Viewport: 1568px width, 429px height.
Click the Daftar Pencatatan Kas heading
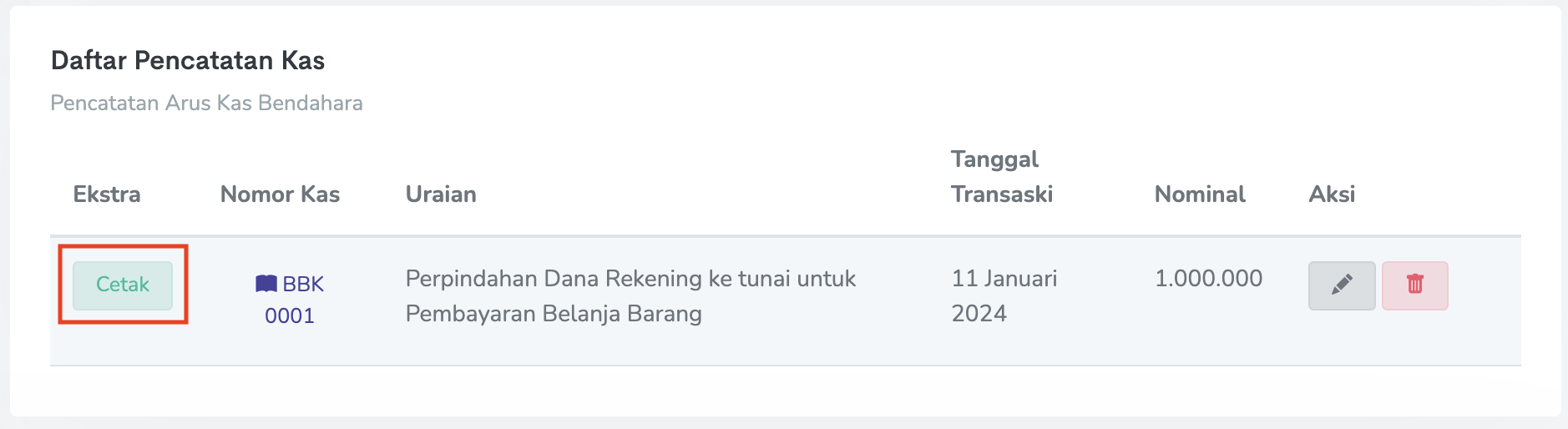point(188,60)
